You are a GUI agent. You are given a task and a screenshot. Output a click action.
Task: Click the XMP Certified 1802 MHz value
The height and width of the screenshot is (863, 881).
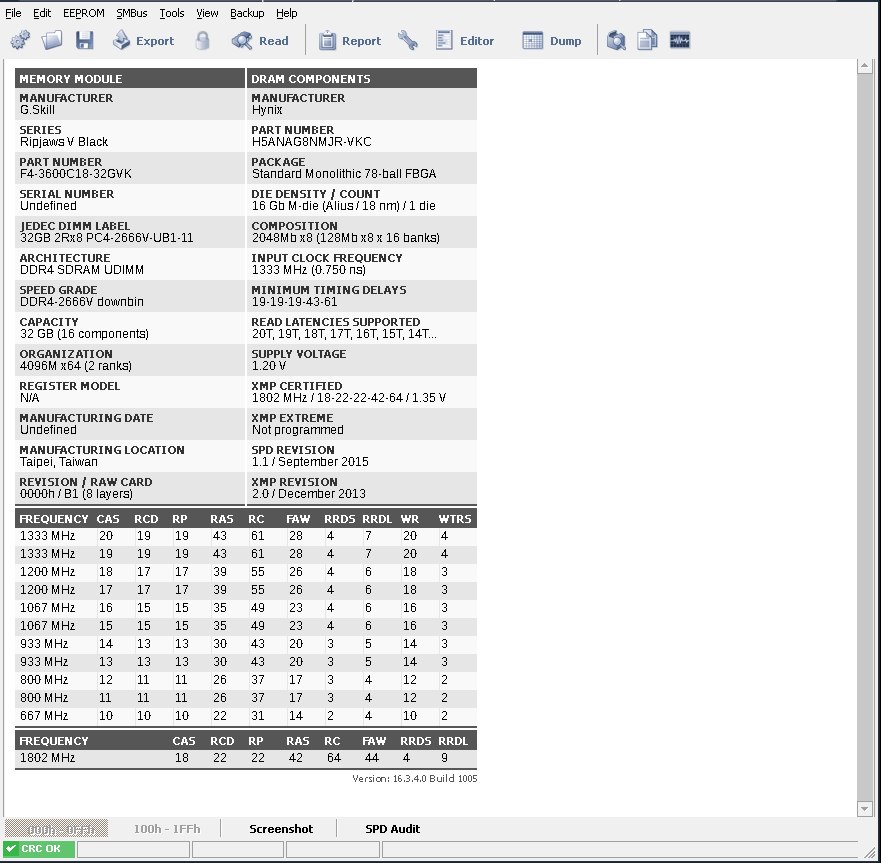[349, 398]
